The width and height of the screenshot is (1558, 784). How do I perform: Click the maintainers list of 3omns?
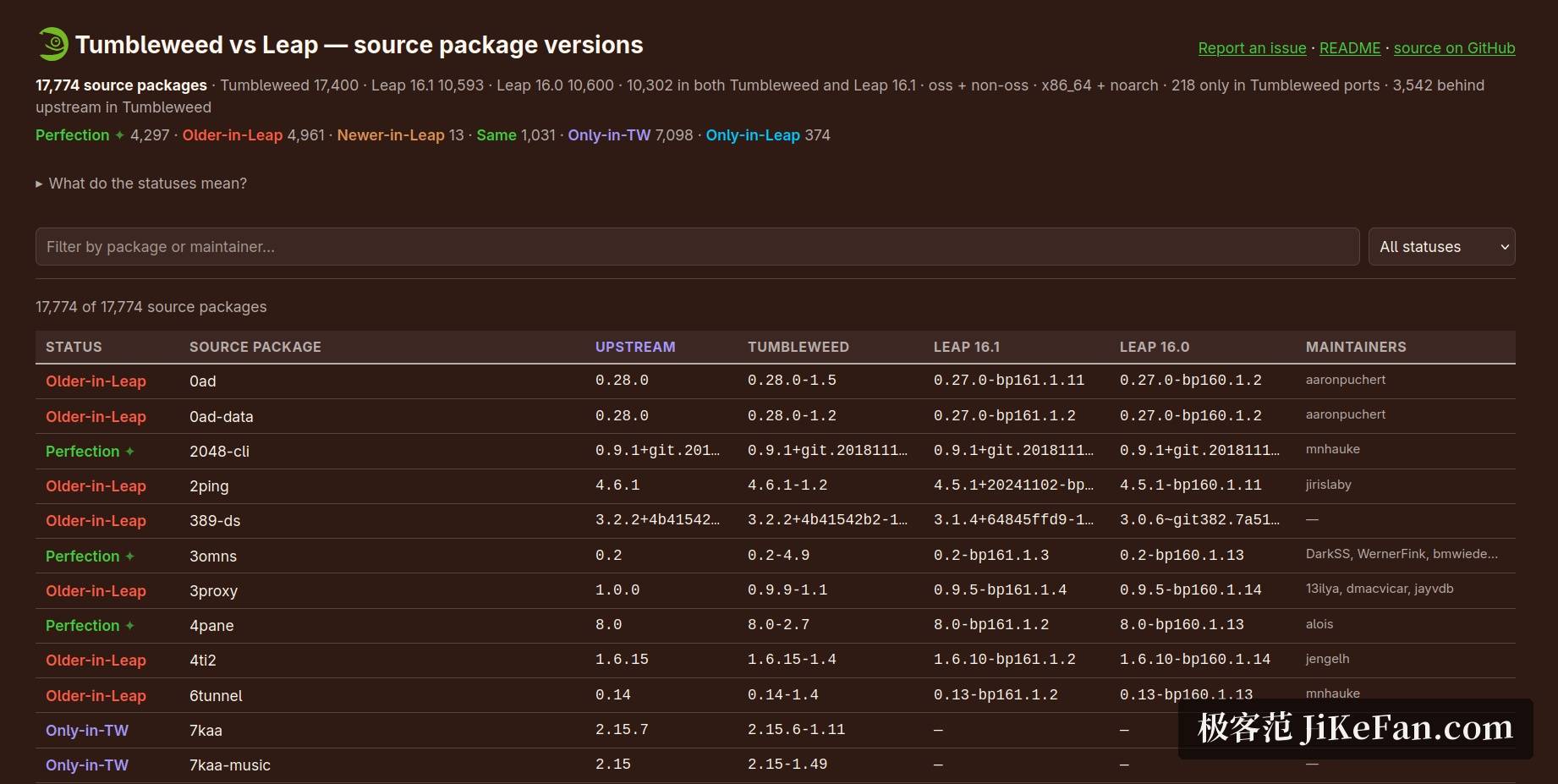1402,554
